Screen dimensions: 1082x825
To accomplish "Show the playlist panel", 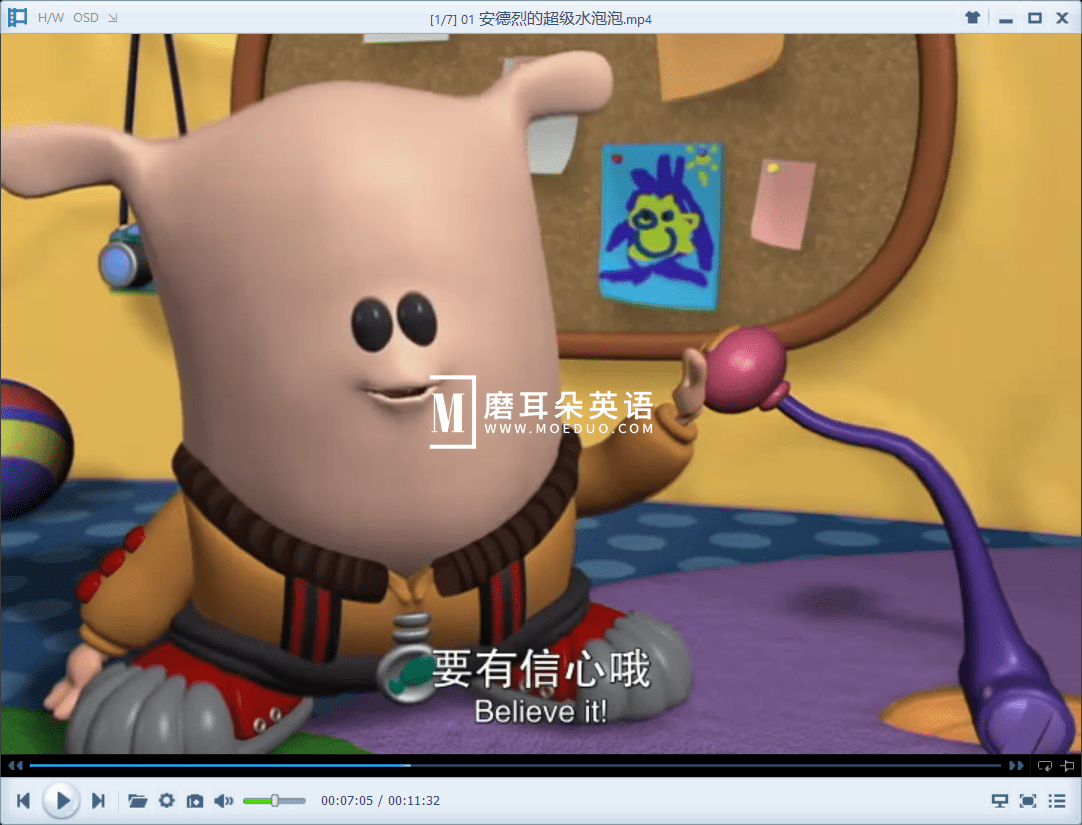I will pyautogui.click(x=1057, y=801).
